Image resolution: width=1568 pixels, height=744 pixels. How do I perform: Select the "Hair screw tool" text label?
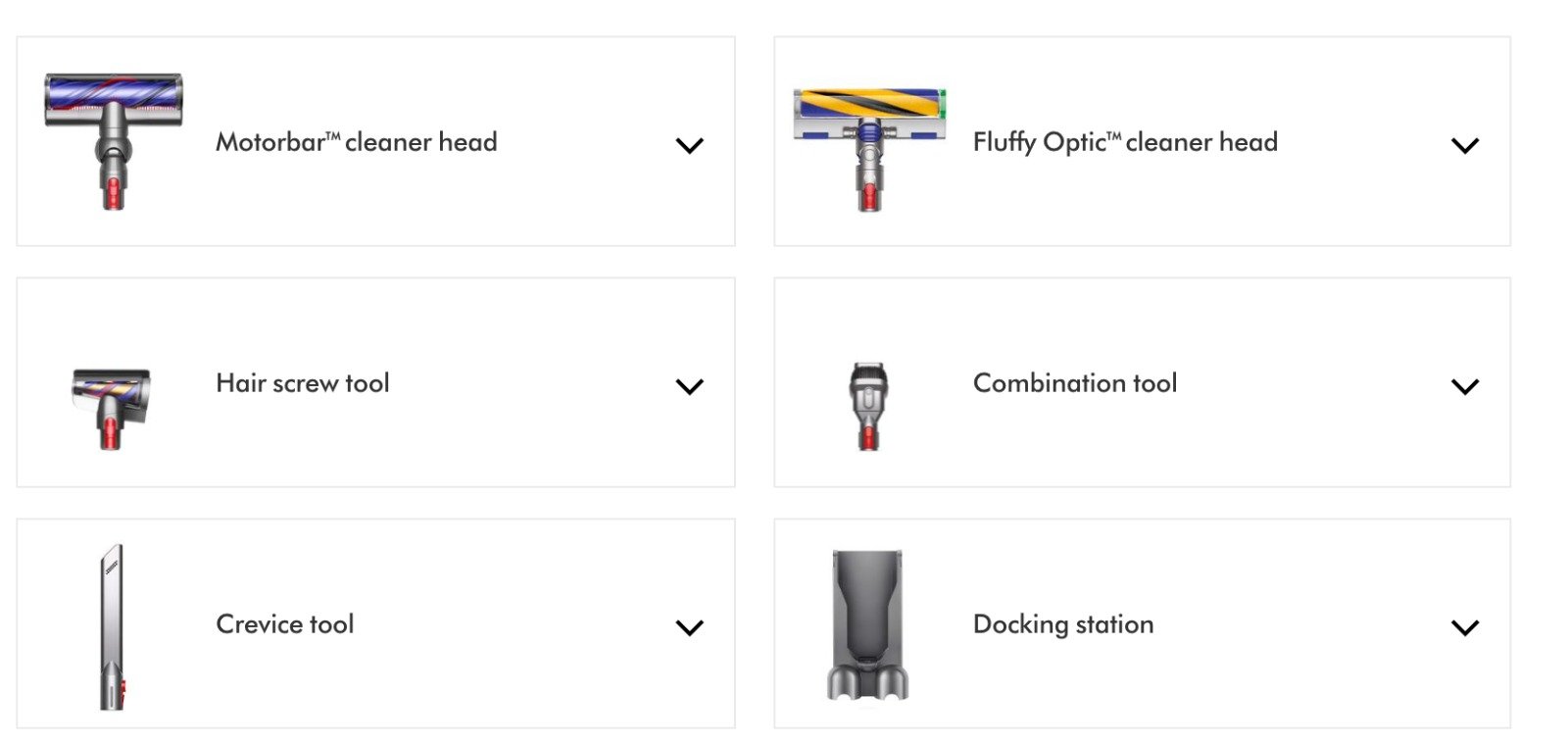[302, 383]
